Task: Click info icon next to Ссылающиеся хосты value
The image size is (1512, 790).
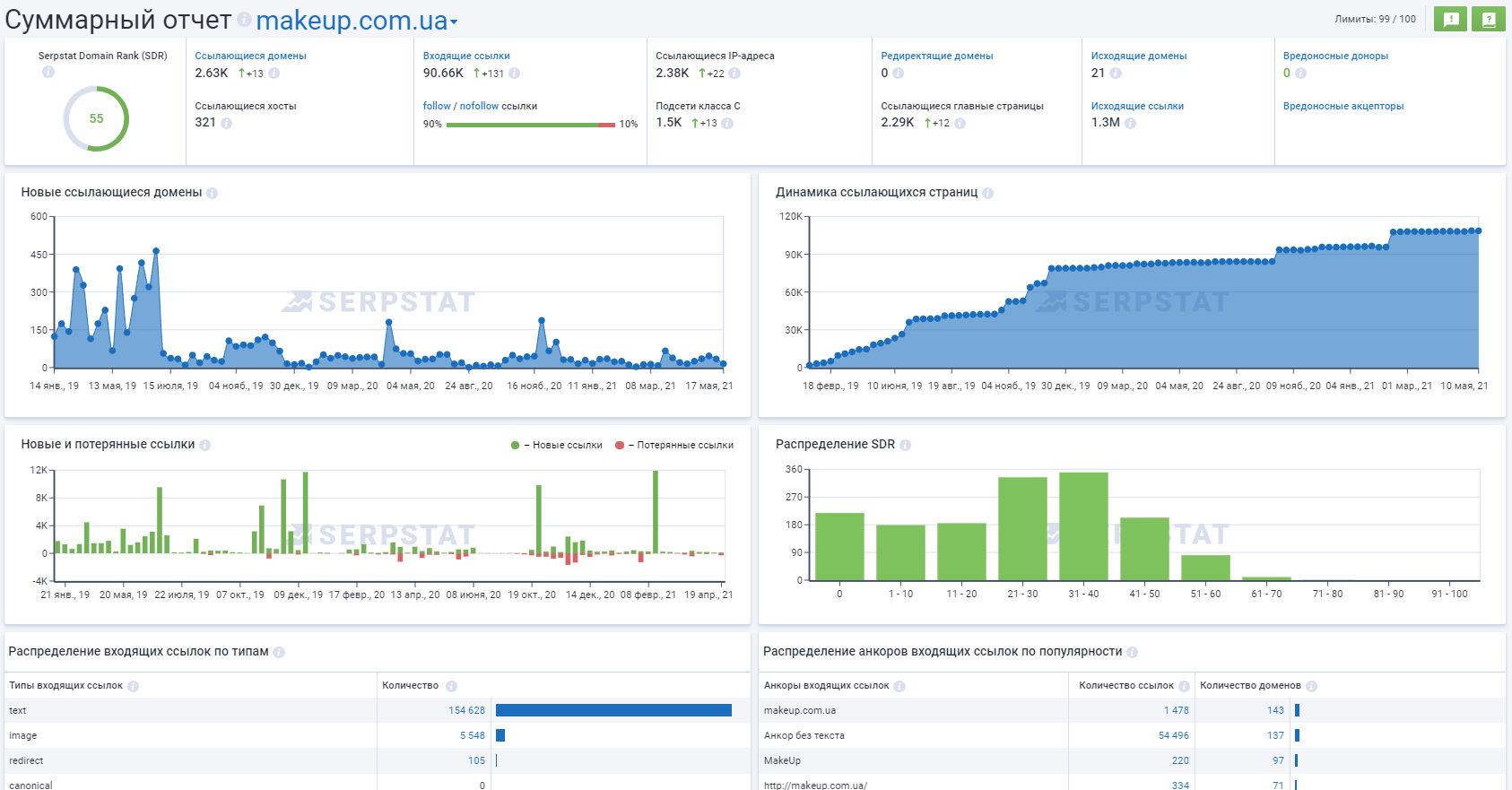Action: pos(227,123)
